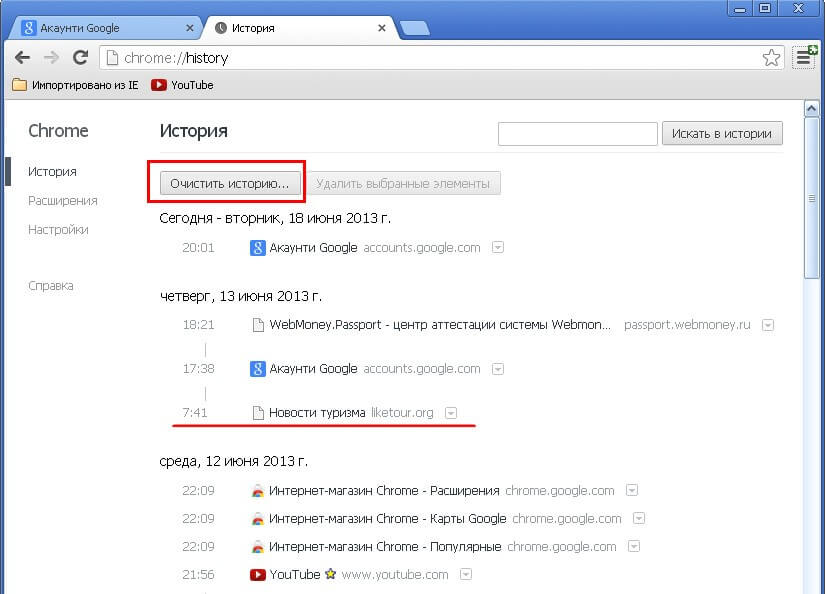Image resolution: width=825 pixels, height=594 pixels.
Task: Open the 'WebMoney.Passport' history entry
Action: click(x=440, y=325)
